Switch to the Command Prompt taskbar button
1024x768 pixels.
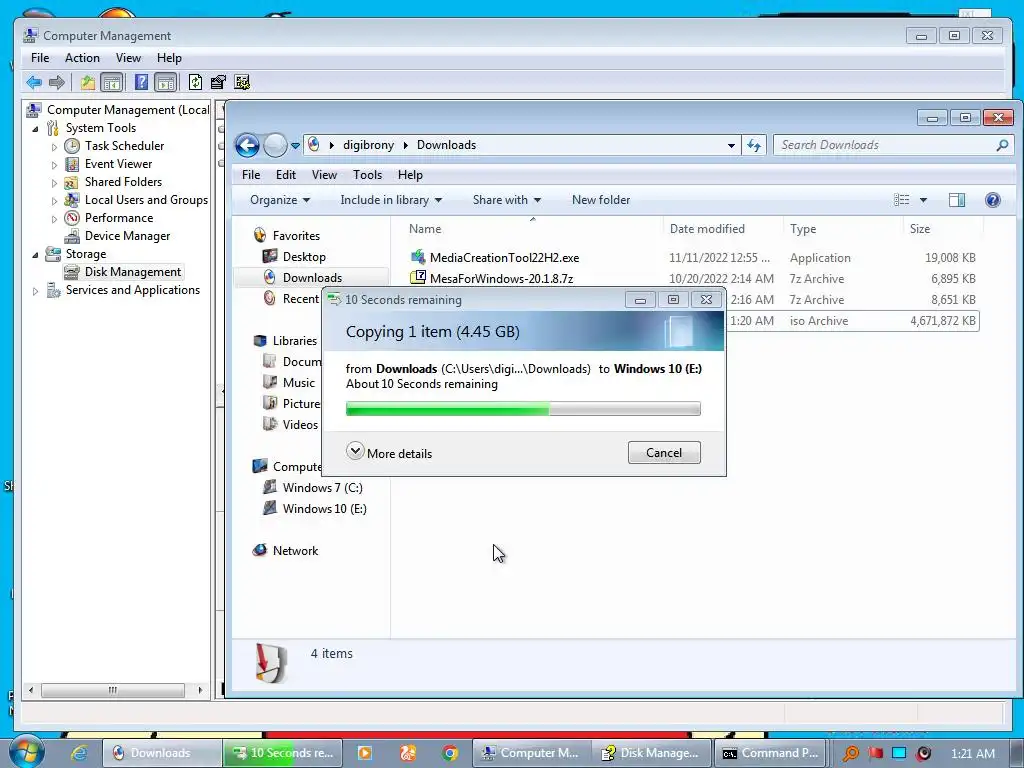click(770, 753)
